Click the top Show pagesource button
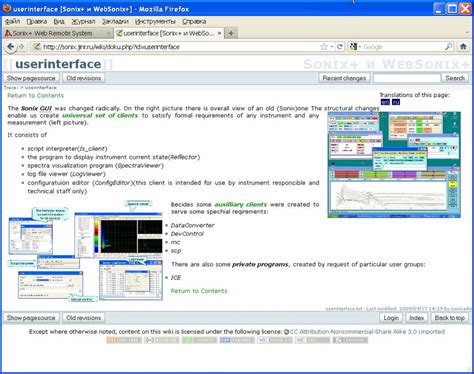This screenshot has height=374, width=474. (x=31, y=78)
